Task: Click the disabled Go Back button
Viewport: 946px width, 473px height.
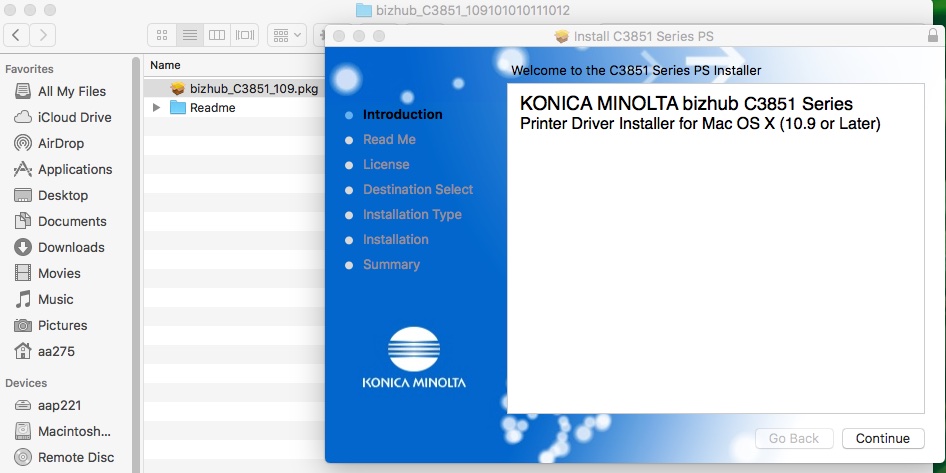Action: pyautogui.click(x=794, y=439)
